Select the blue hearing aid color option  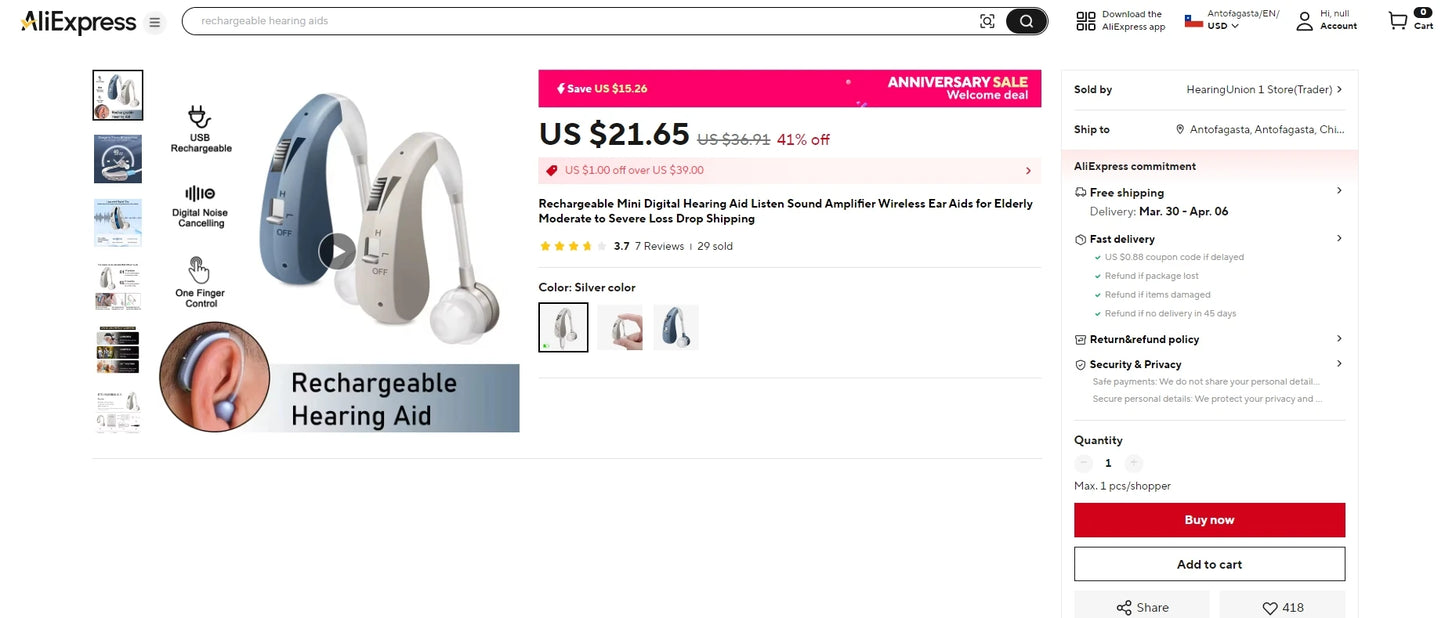[676, 327]
